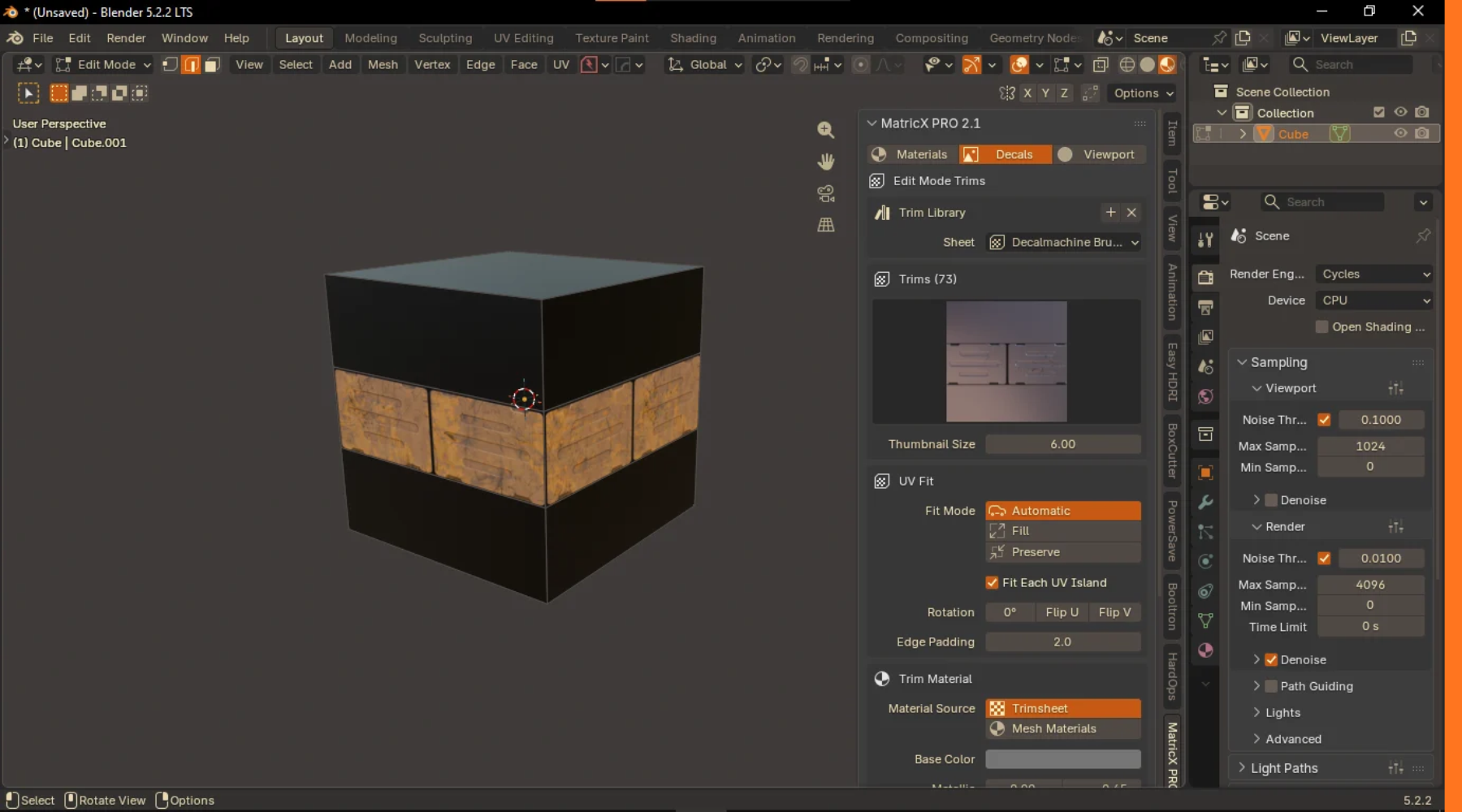This screenshot has height=812, width=1462.
Task: Toggle Viewport Noise Threshold checkbox
Action: [1324, 420]
